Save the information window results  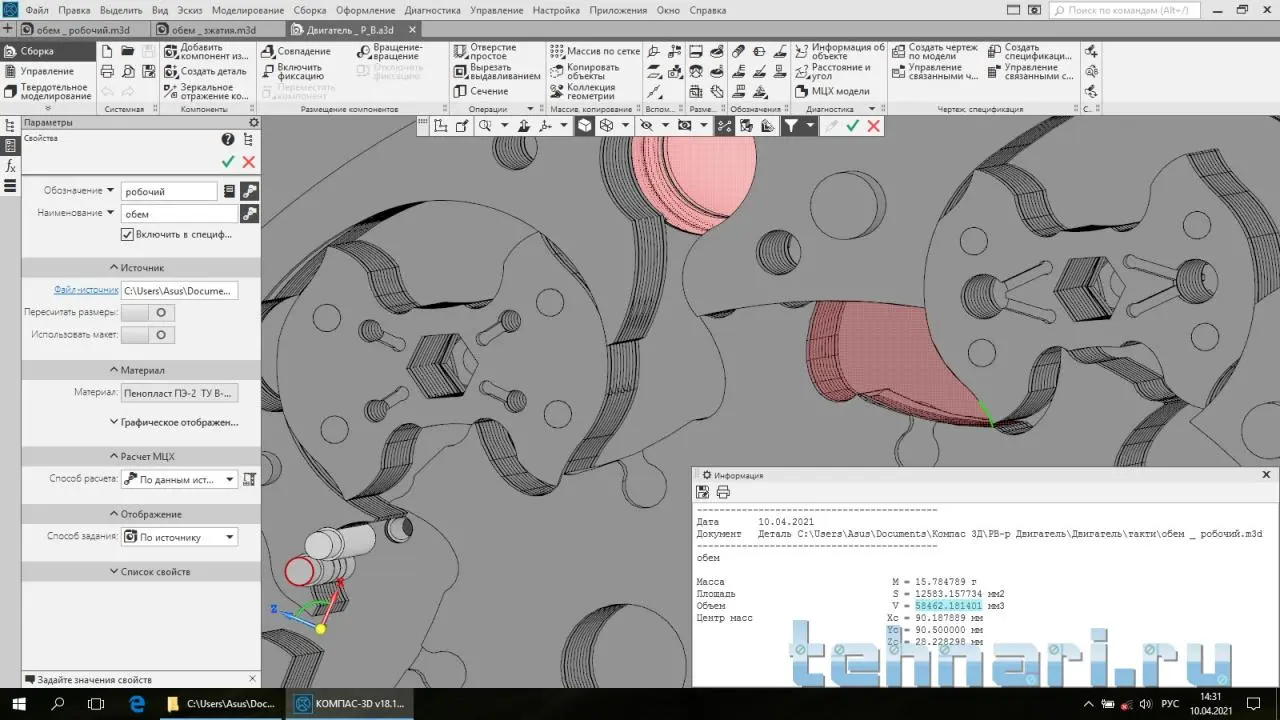pyautogui.click(x=704, y=492)
